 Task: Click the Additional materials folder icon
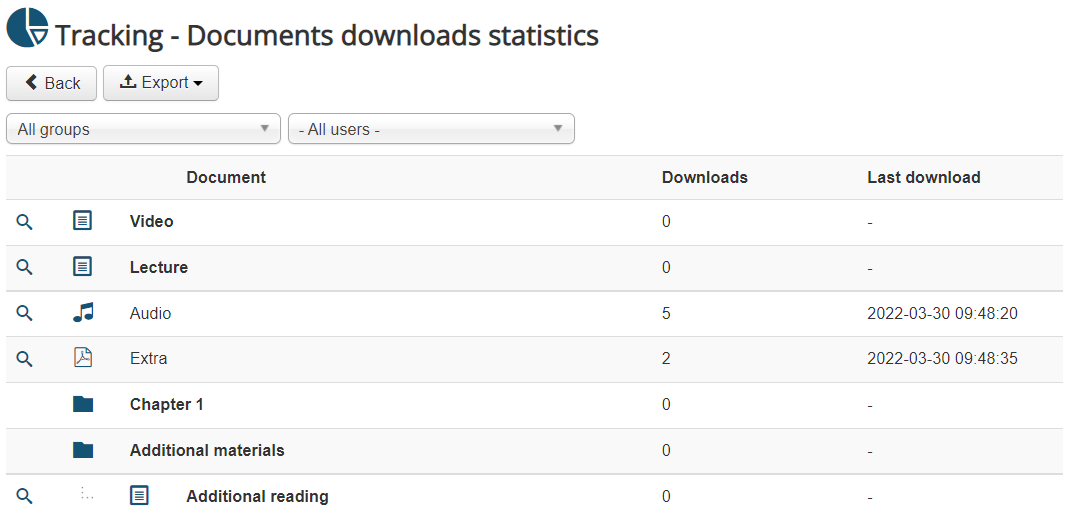tap(83, 451)
